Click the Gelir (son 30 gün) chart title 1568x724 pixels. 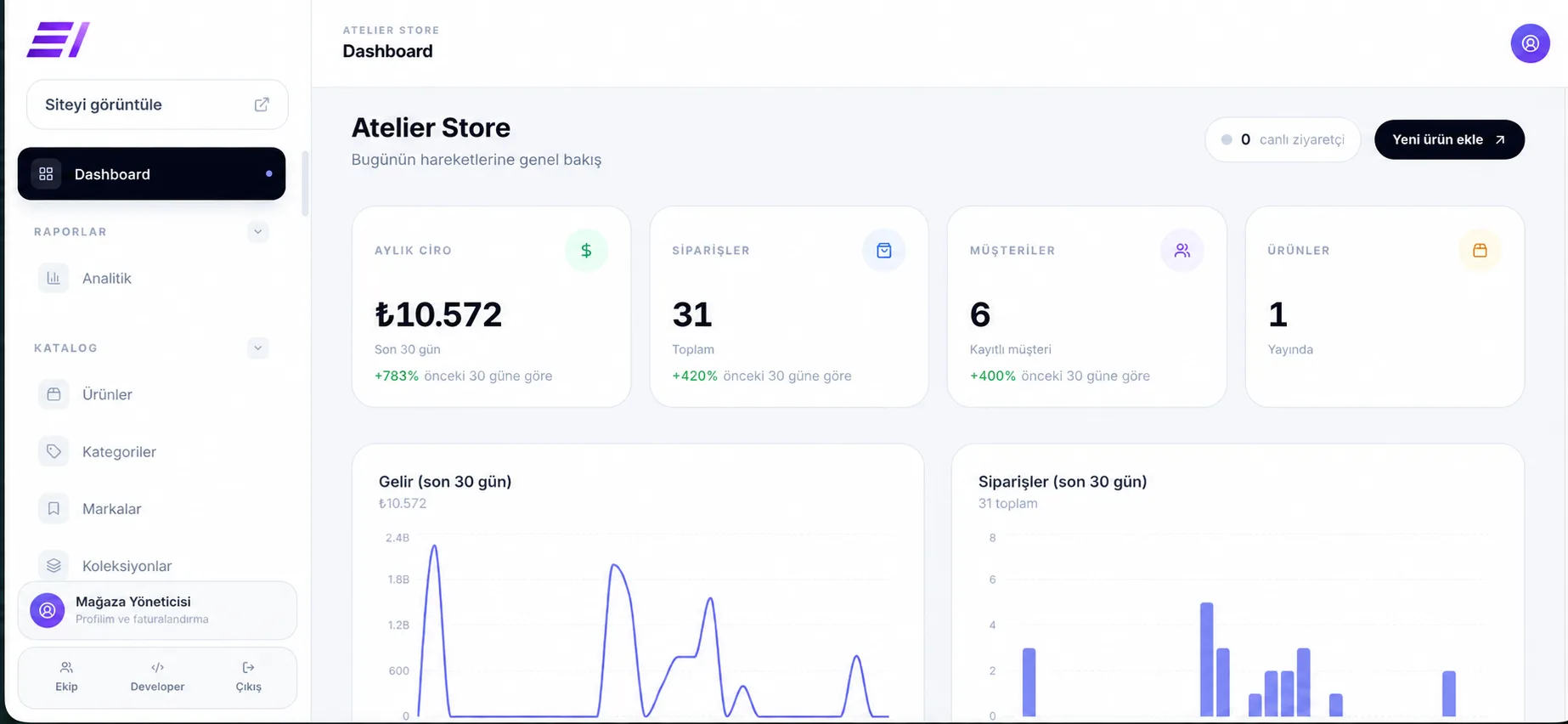point(445,481)
